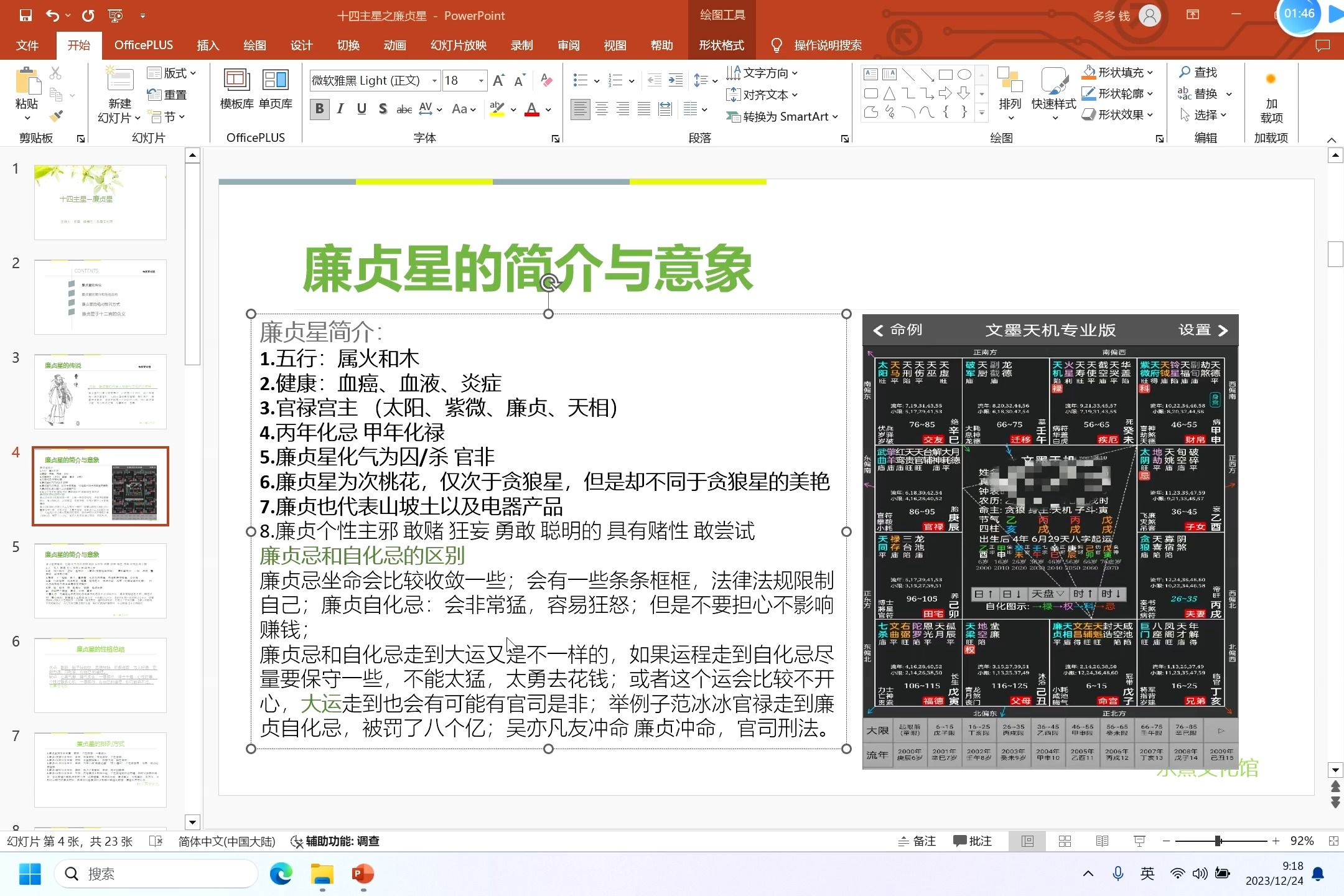Click Replace (替换) button
The width and height of the screenshot is (1344, 896).
(x=1198, y=93)
